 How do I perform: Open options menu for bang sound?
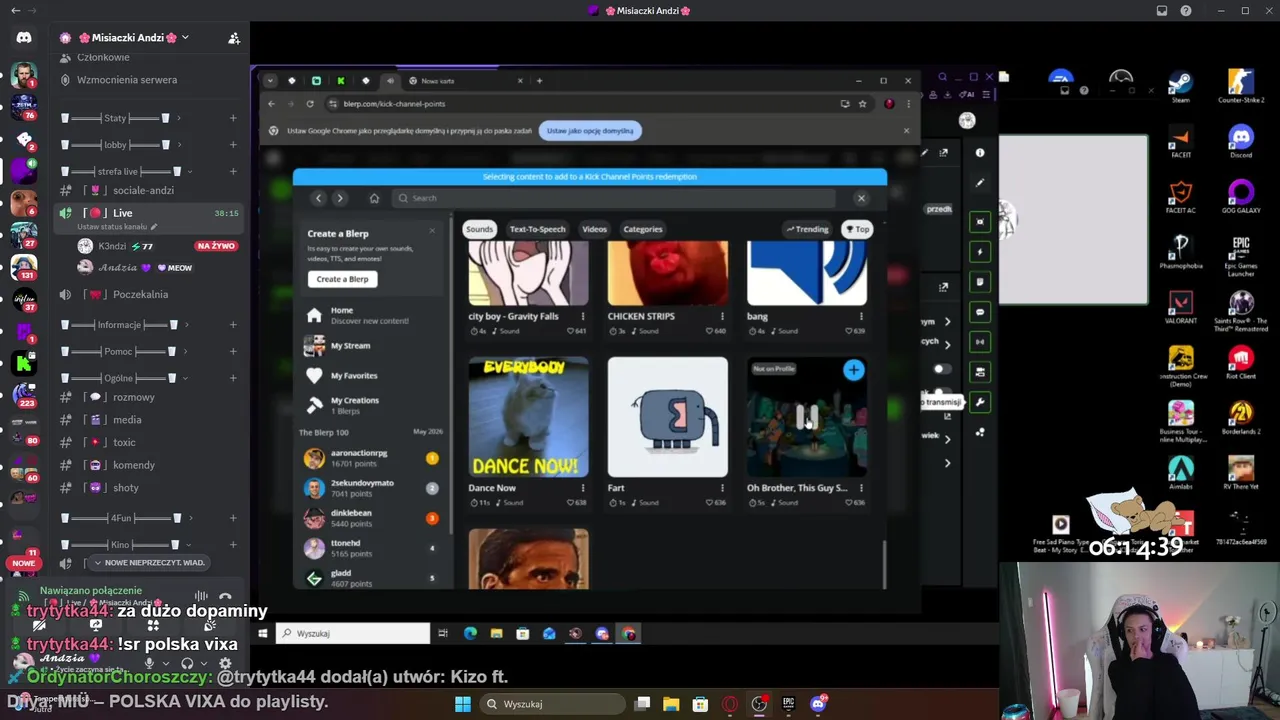point(861,316)
